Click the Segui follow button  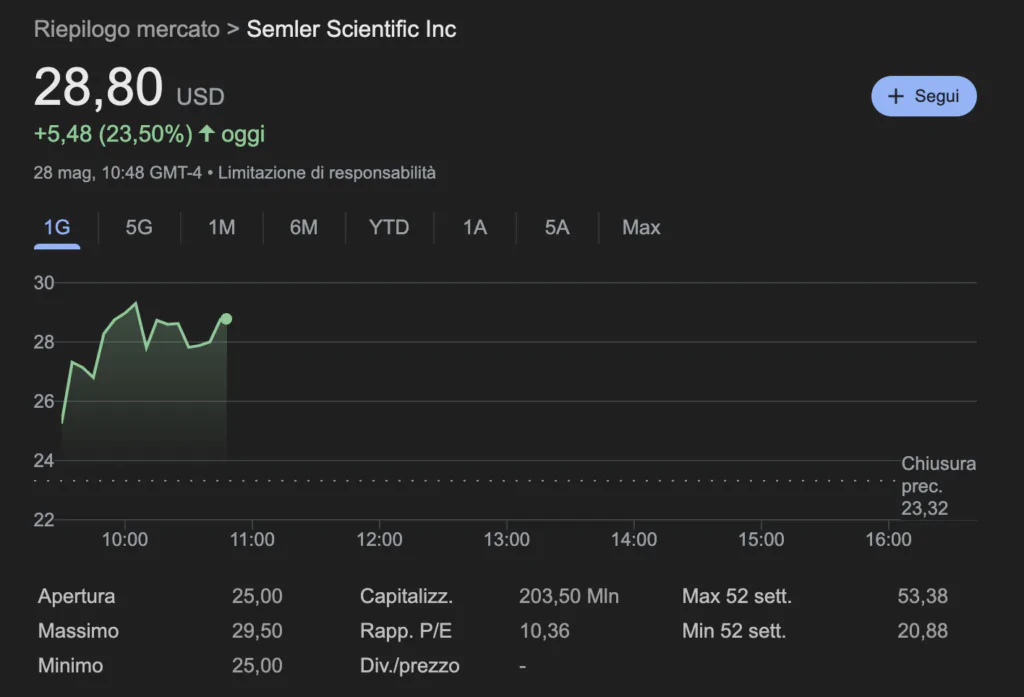pyautogui.click(x=923, y=96)
